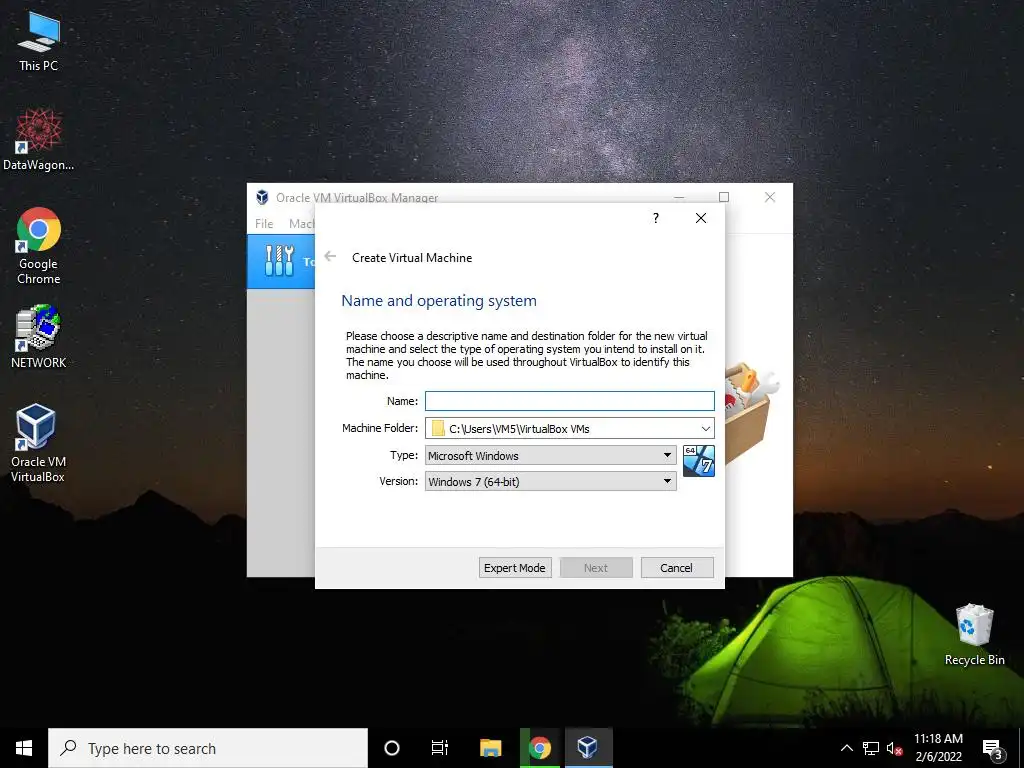Open the Windows Start menu
1024x768 pixels.
click(24, 748)
